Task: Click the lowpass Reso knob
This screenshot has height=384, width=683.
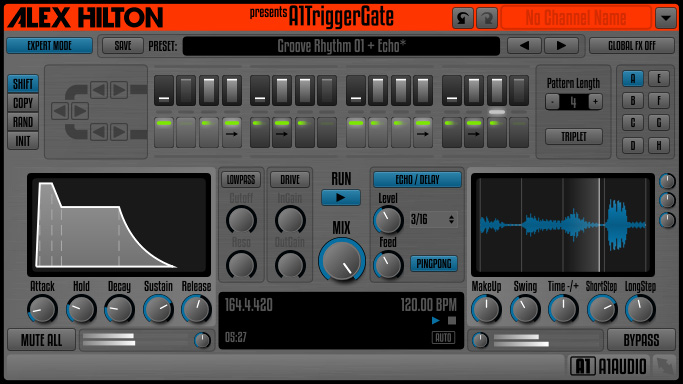Action: tap(241, 264)
